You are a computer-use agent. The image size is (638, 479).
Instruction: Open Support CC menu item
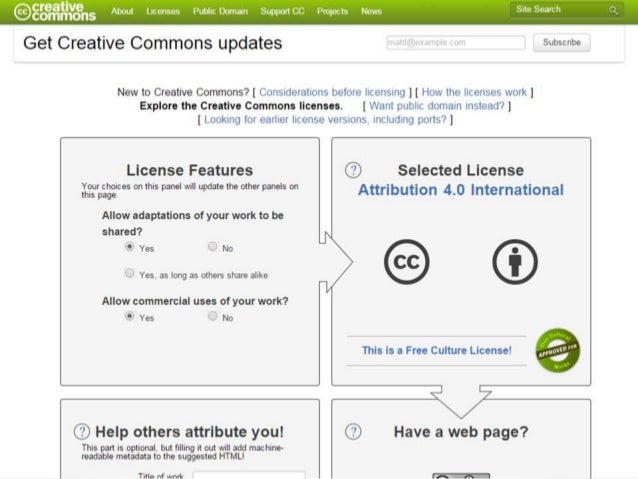click(x=282, y=11)
